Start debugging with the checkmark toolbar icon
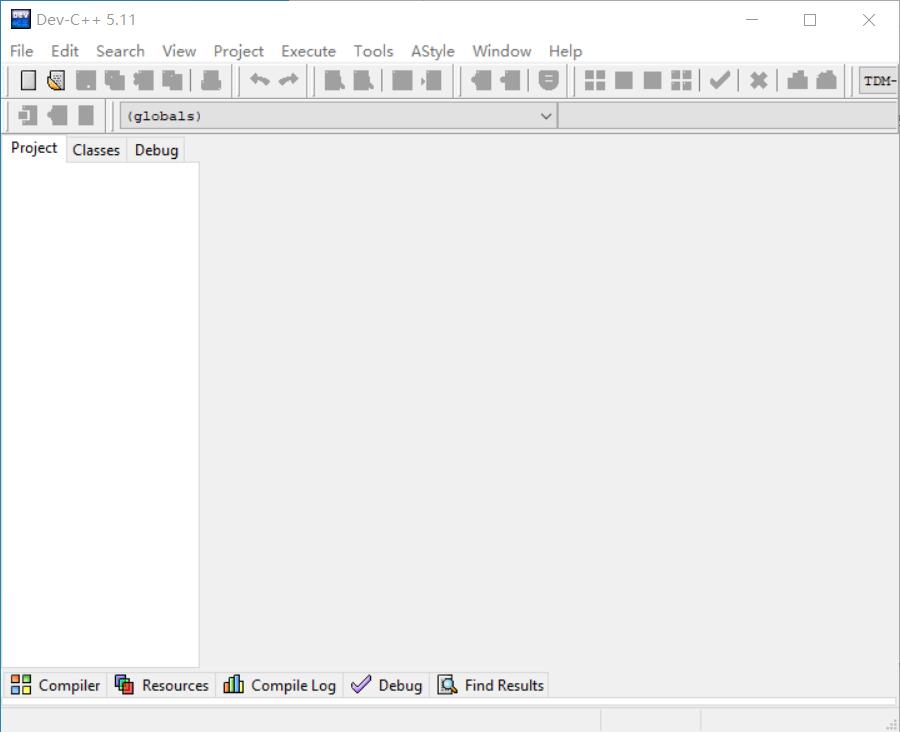900x732 pixels. [720, 80]
